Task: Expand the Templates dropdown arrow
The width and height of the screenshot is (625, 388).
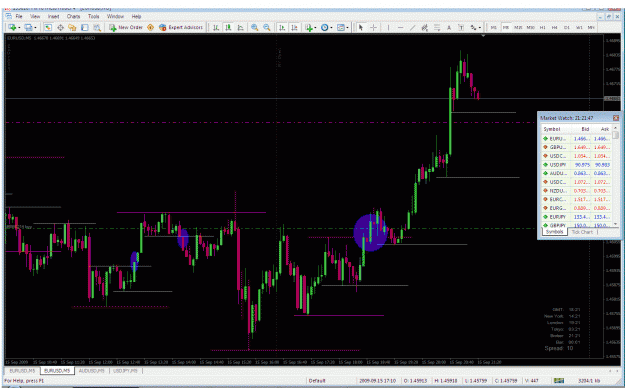Action: (x=347, y=28)
